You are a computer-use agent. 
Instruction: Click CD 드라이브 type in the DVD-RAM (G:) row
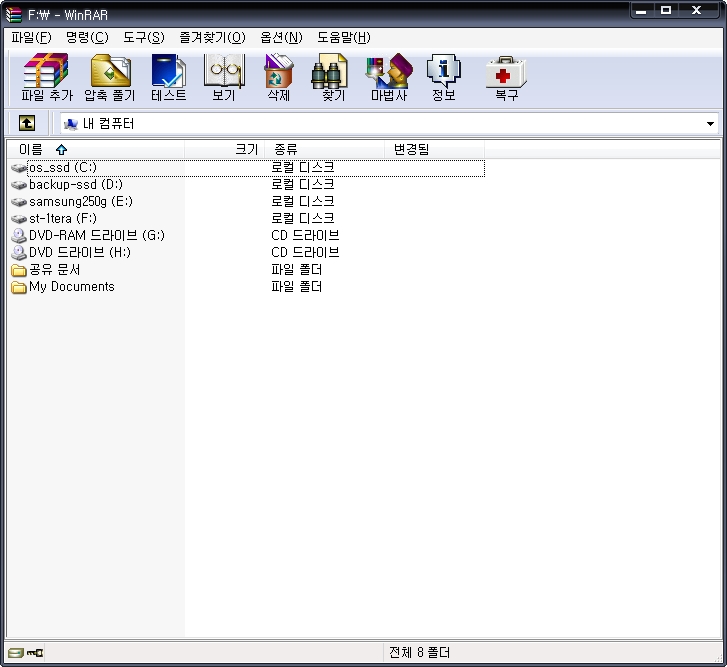(305, 235)
